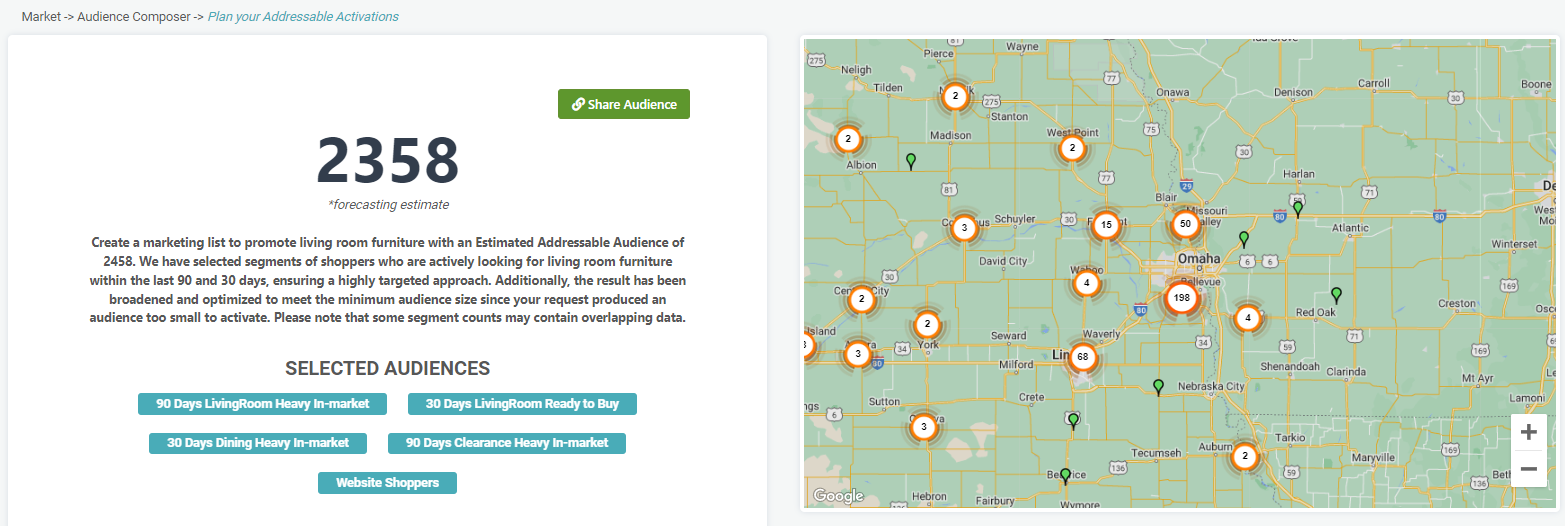This screenshot has width=1565, height=526.
Task: Click the Google logo on the map
Action: point(837,496)
